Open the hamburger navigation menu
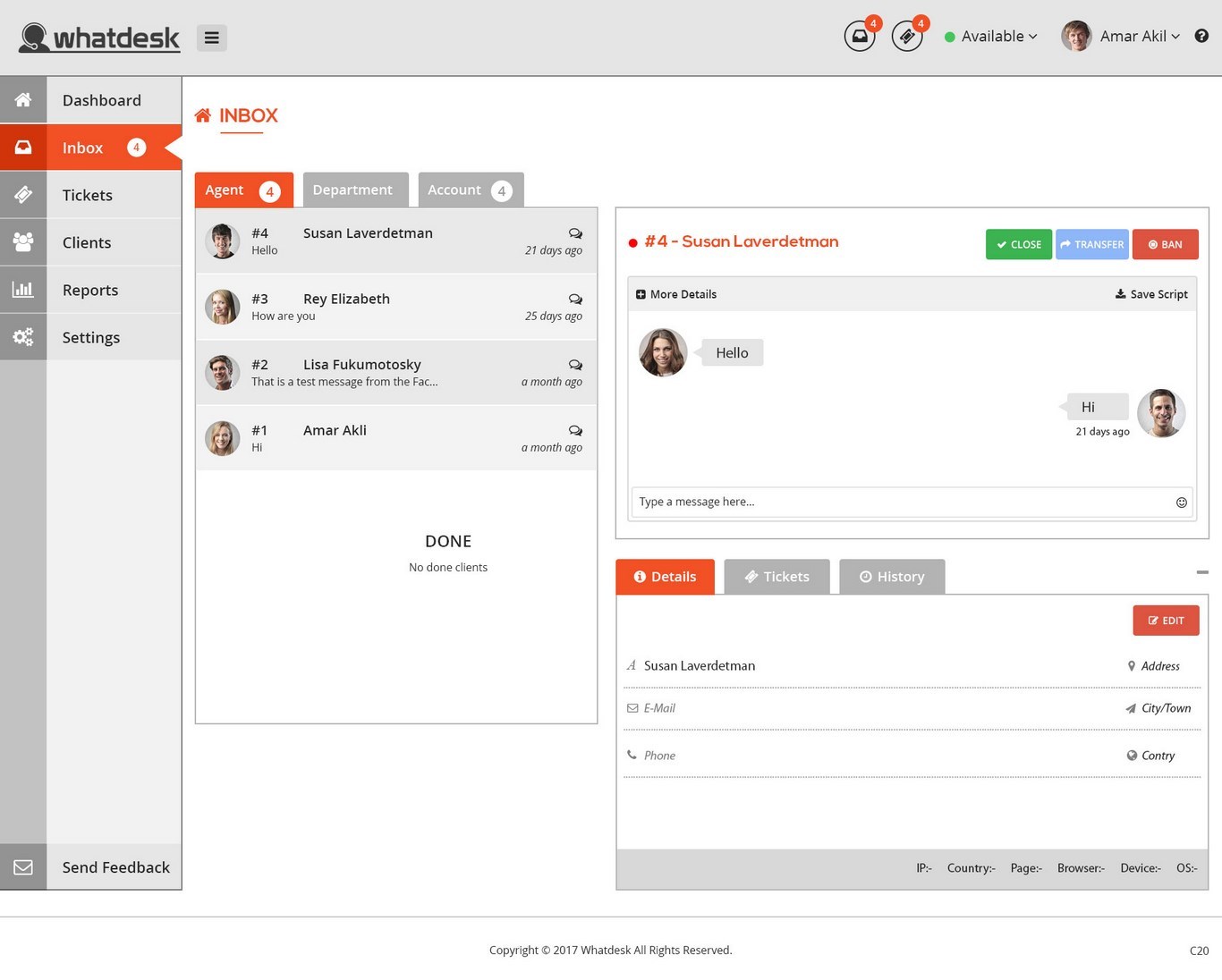Screen dimensions: 1222x980 (x=211, y=38)
